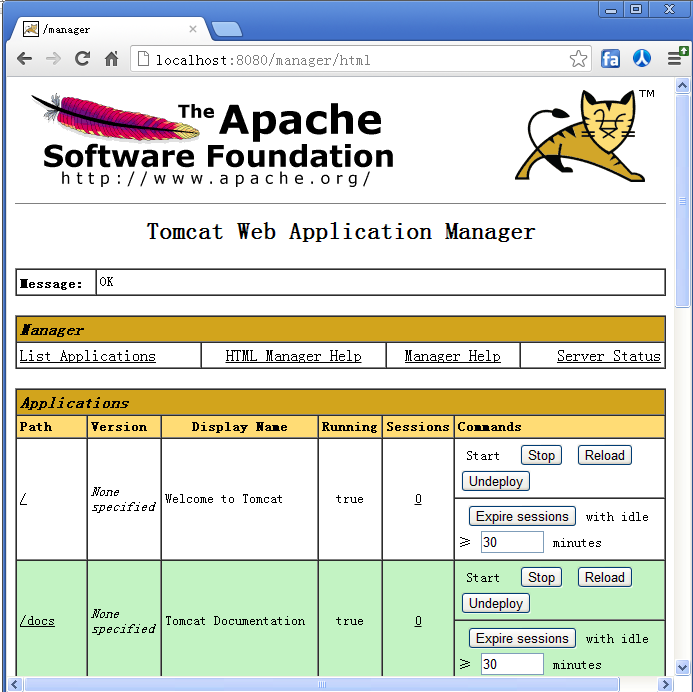693x692 pixels.
Task: Click sessions count for Tomcat Documentation
Action: coord(418,621)
